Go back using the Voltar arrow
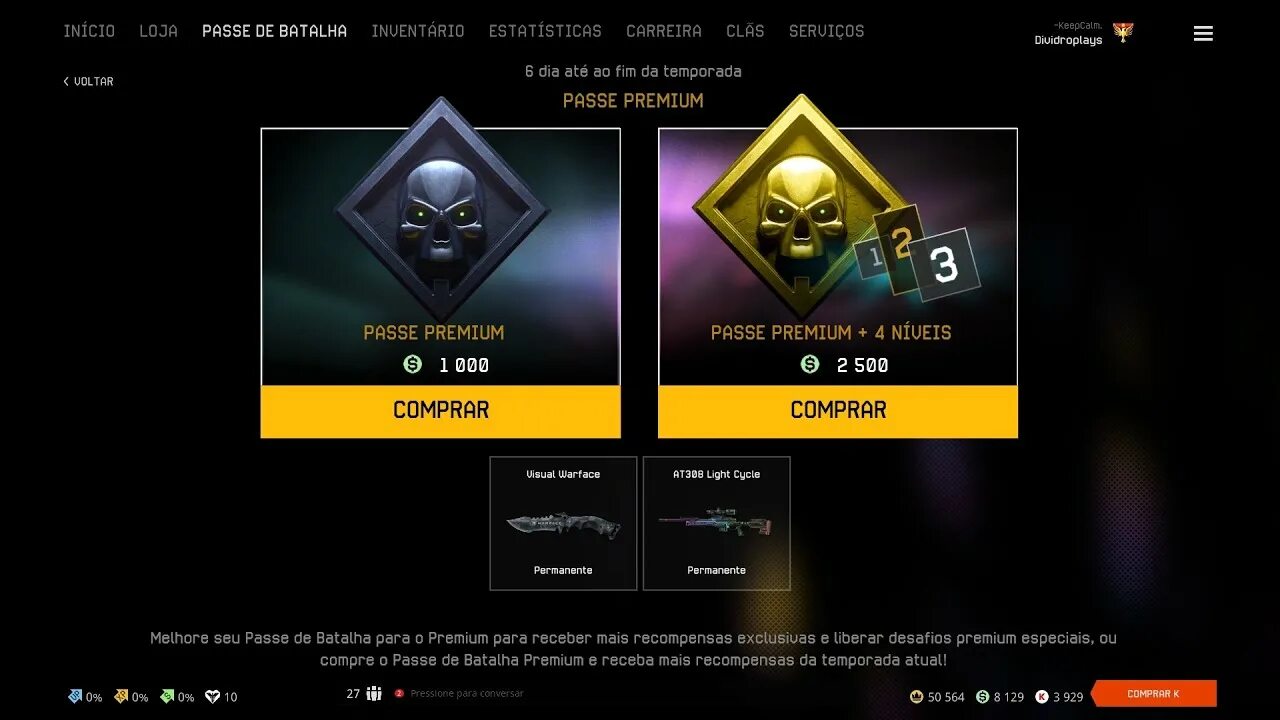 (x=88, y=81)
